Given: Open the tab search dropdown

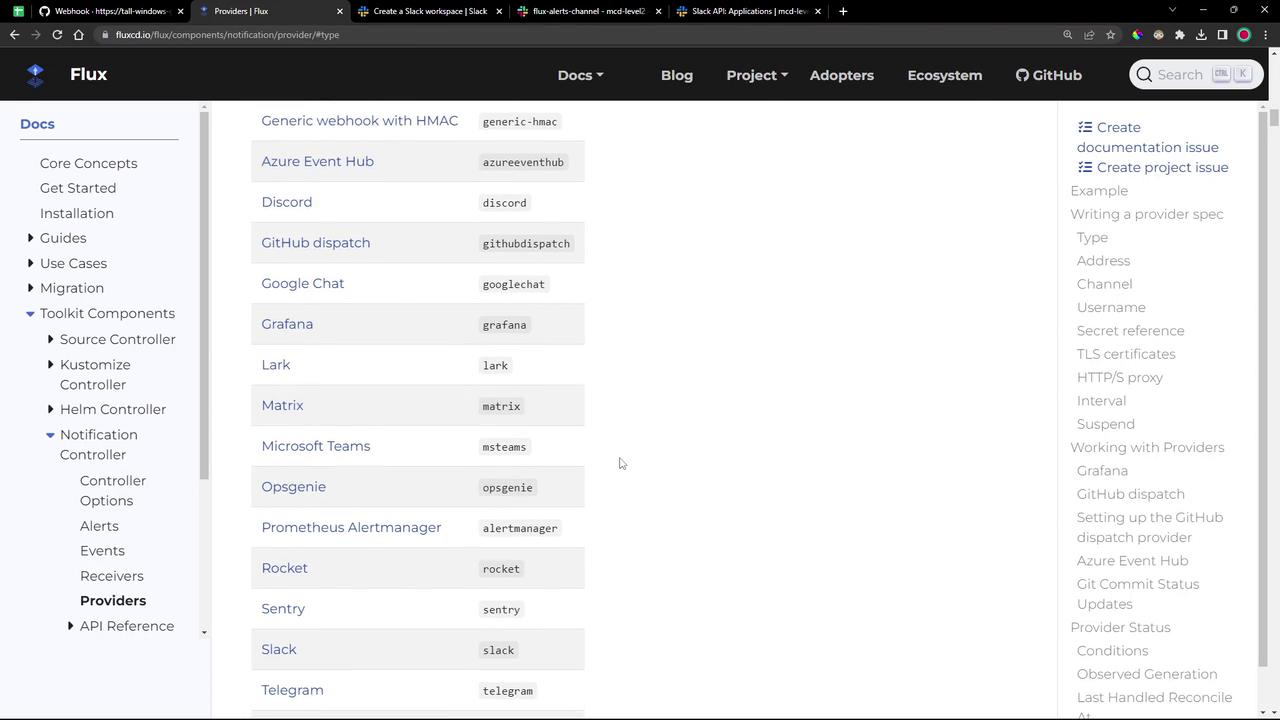Looking at the screenshot, I should [1172, 10].
